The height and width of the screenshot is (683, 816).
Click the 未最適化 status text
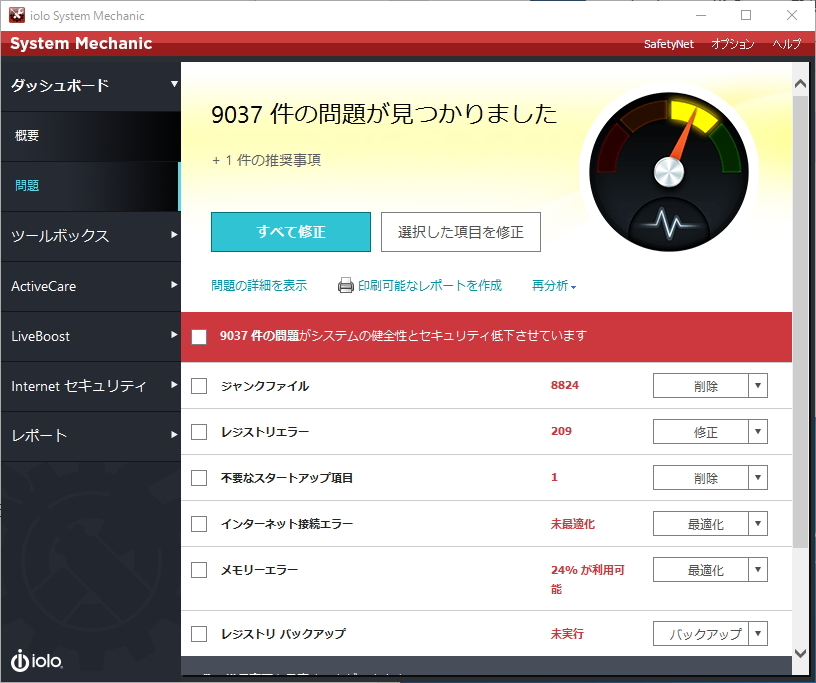click(x=572, y=524)
